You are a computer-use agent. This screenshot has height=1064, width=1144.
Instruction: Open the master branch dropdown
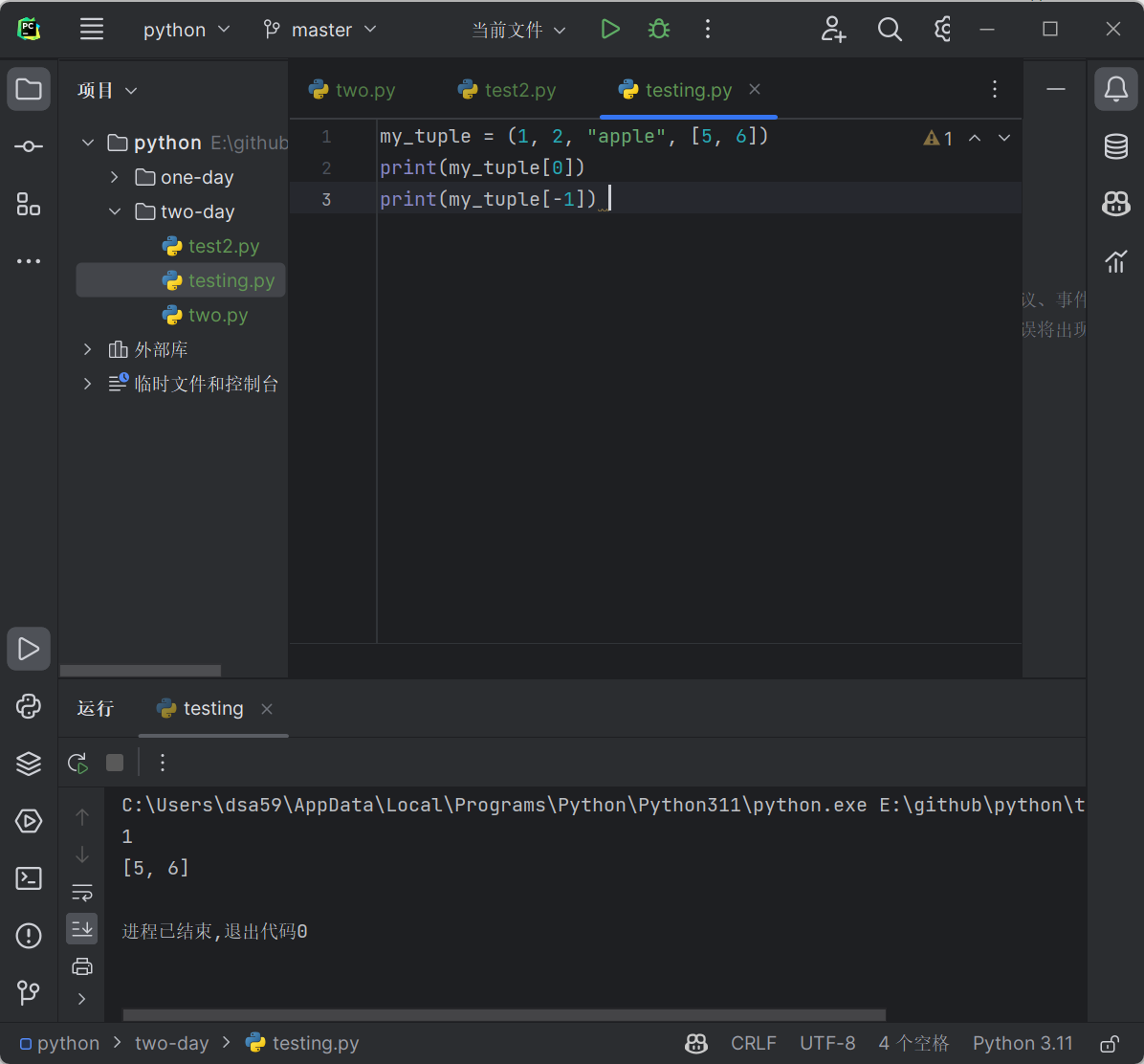pyautogui.click(x=320, y=30)
